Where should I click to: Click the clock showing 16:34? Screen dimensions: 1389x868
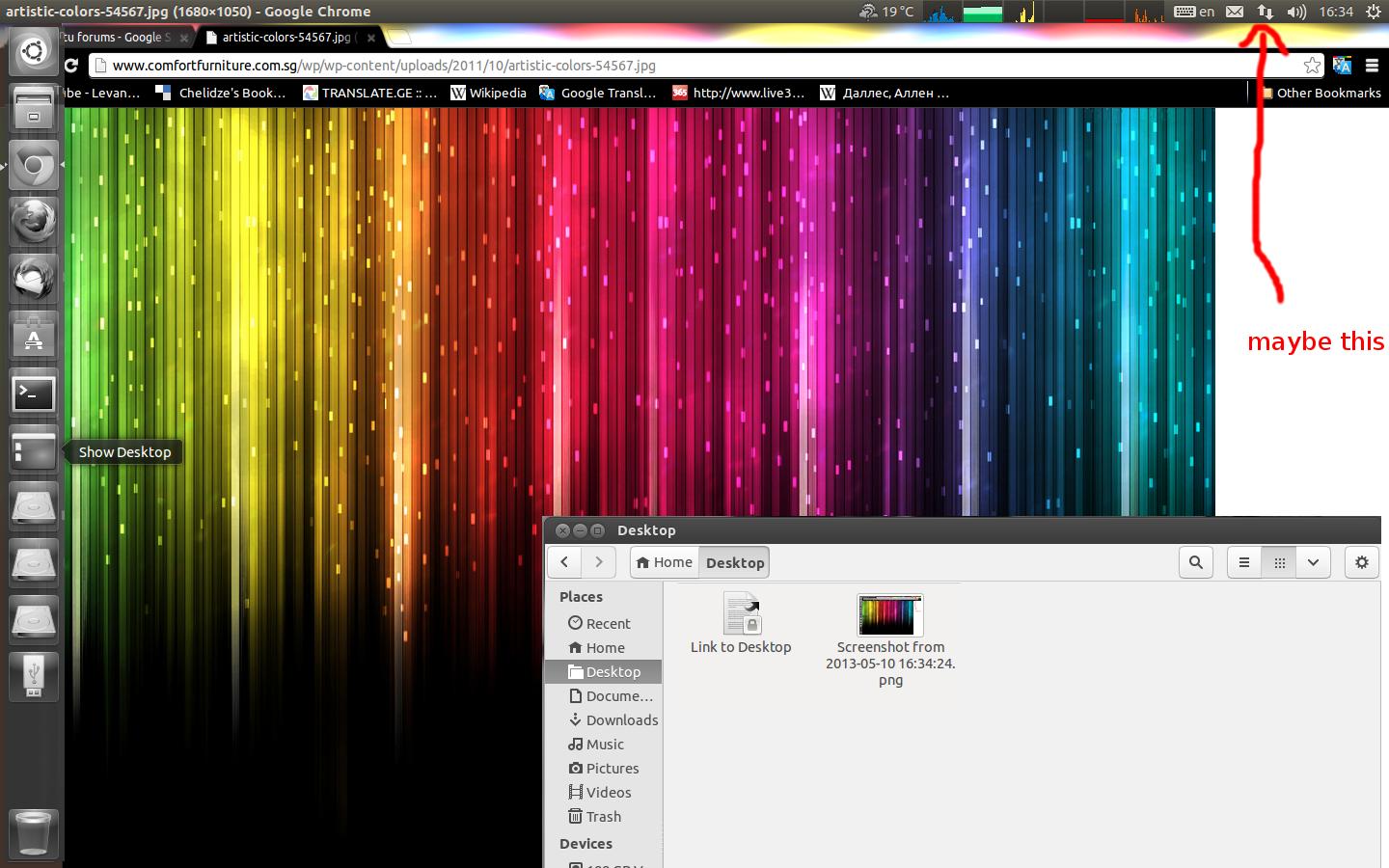pos(1336,12)
